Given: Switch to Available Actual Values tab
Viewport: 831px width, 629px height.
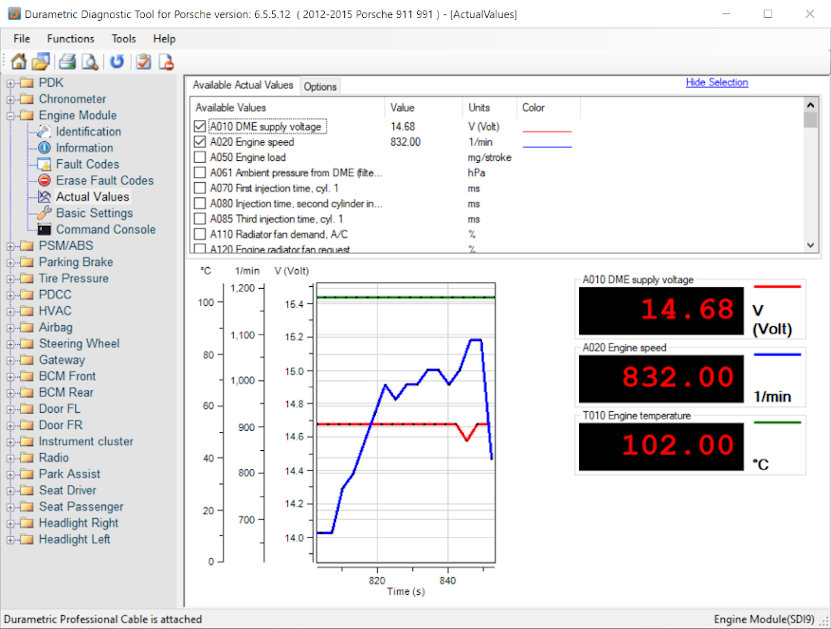Looking at the screenshot, I should [x=243, y=85].
